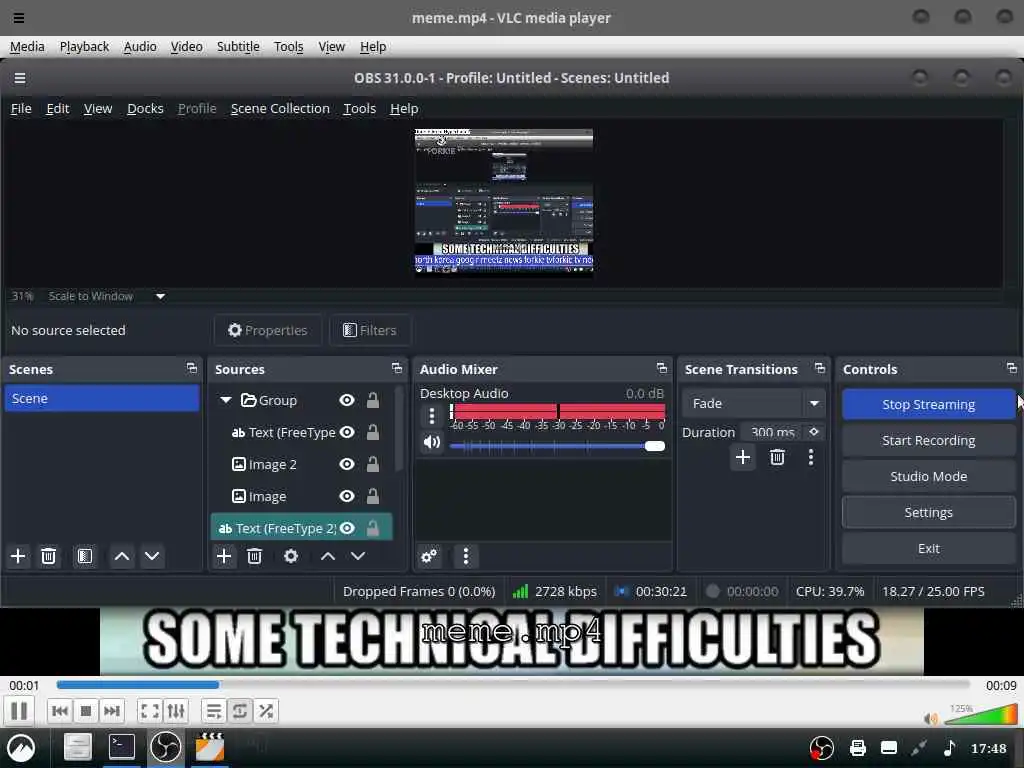The image size is (1024, 768).
Task: Pause playback in VLC
Action: (x=20, y=711)
